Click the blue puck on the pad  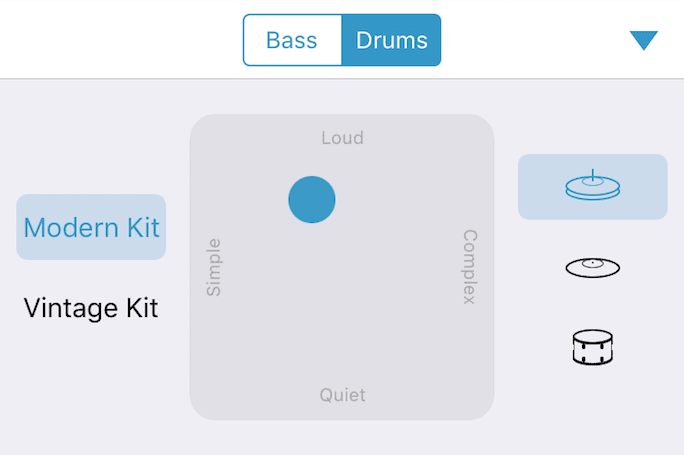point(311,199)
